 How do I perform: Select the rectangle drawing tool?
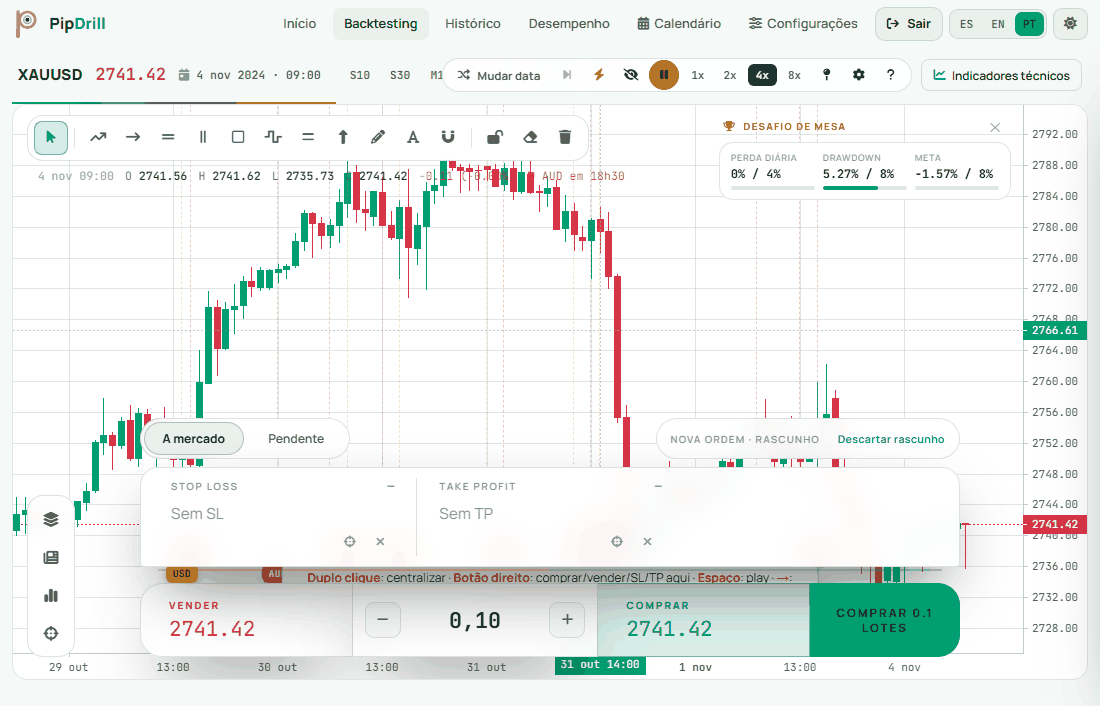tap(238, 138)
